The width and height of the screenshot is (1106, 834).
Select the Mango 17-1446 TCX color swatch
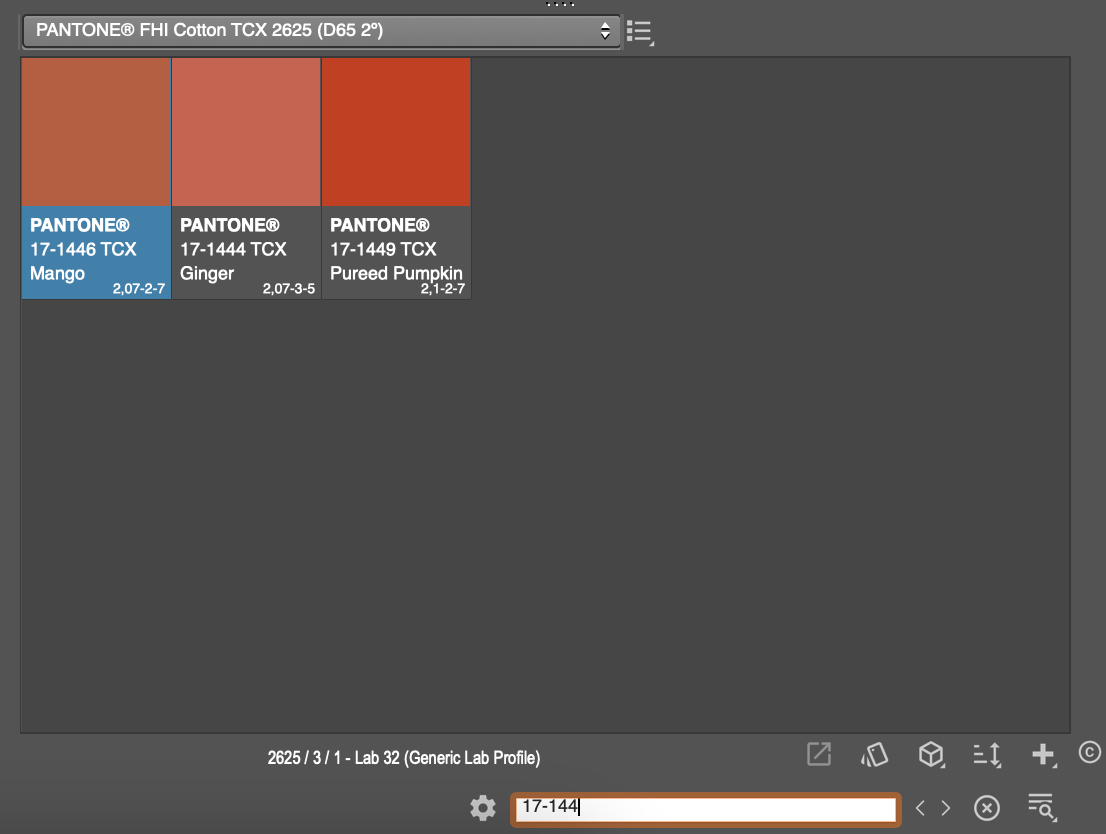tap(97, 132)
